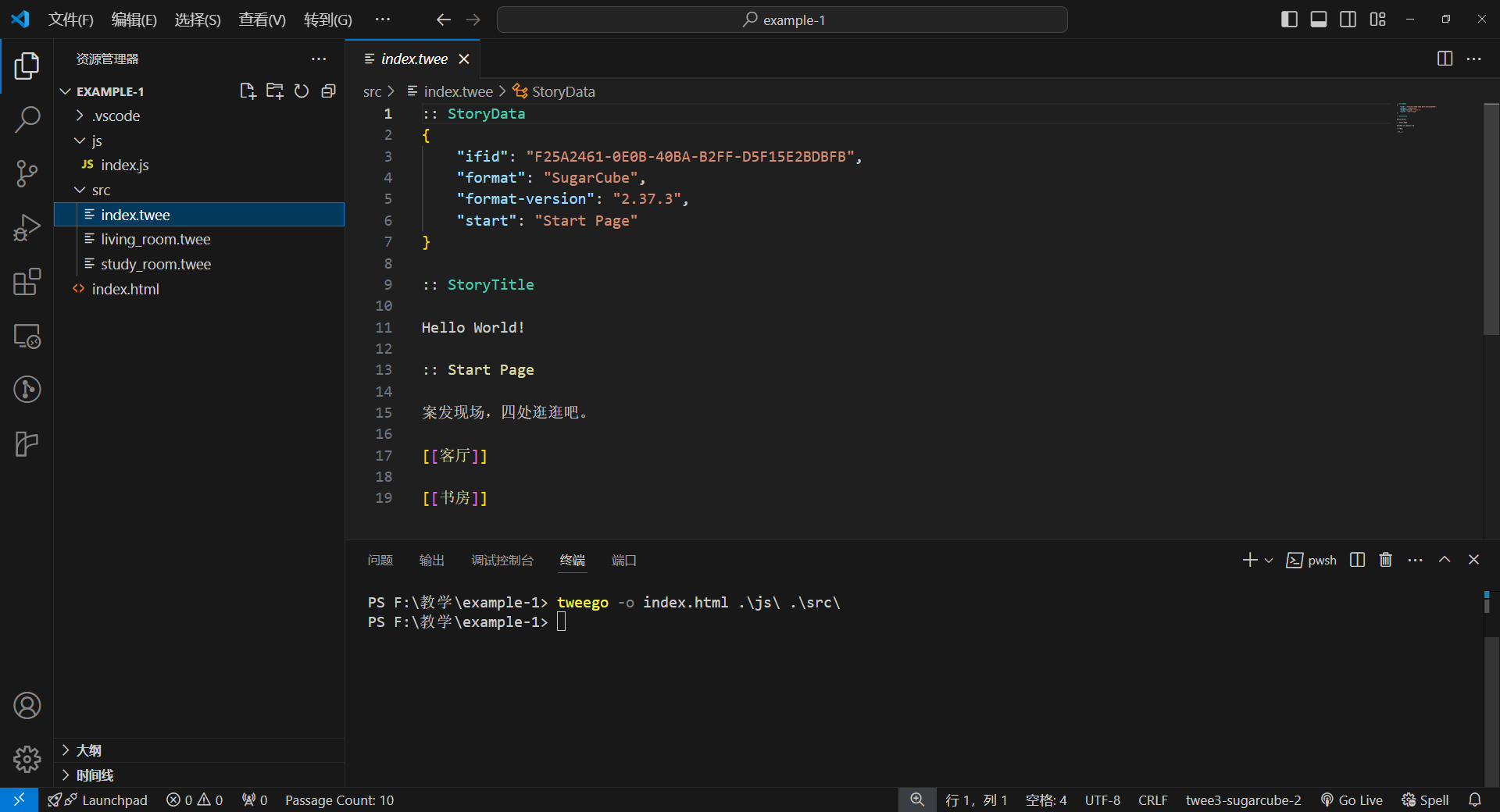Collapse the js folder
1500x812 pixels.
(80, 141)
